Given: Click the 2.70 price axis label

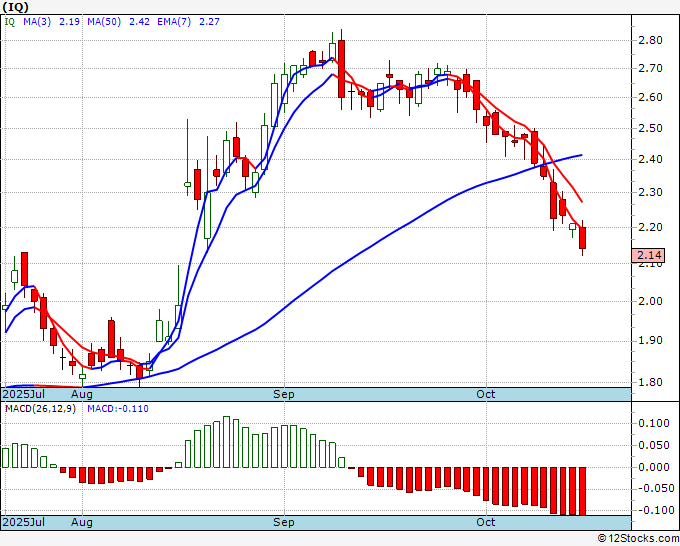Looking at the screenshot, I should 650,68.
